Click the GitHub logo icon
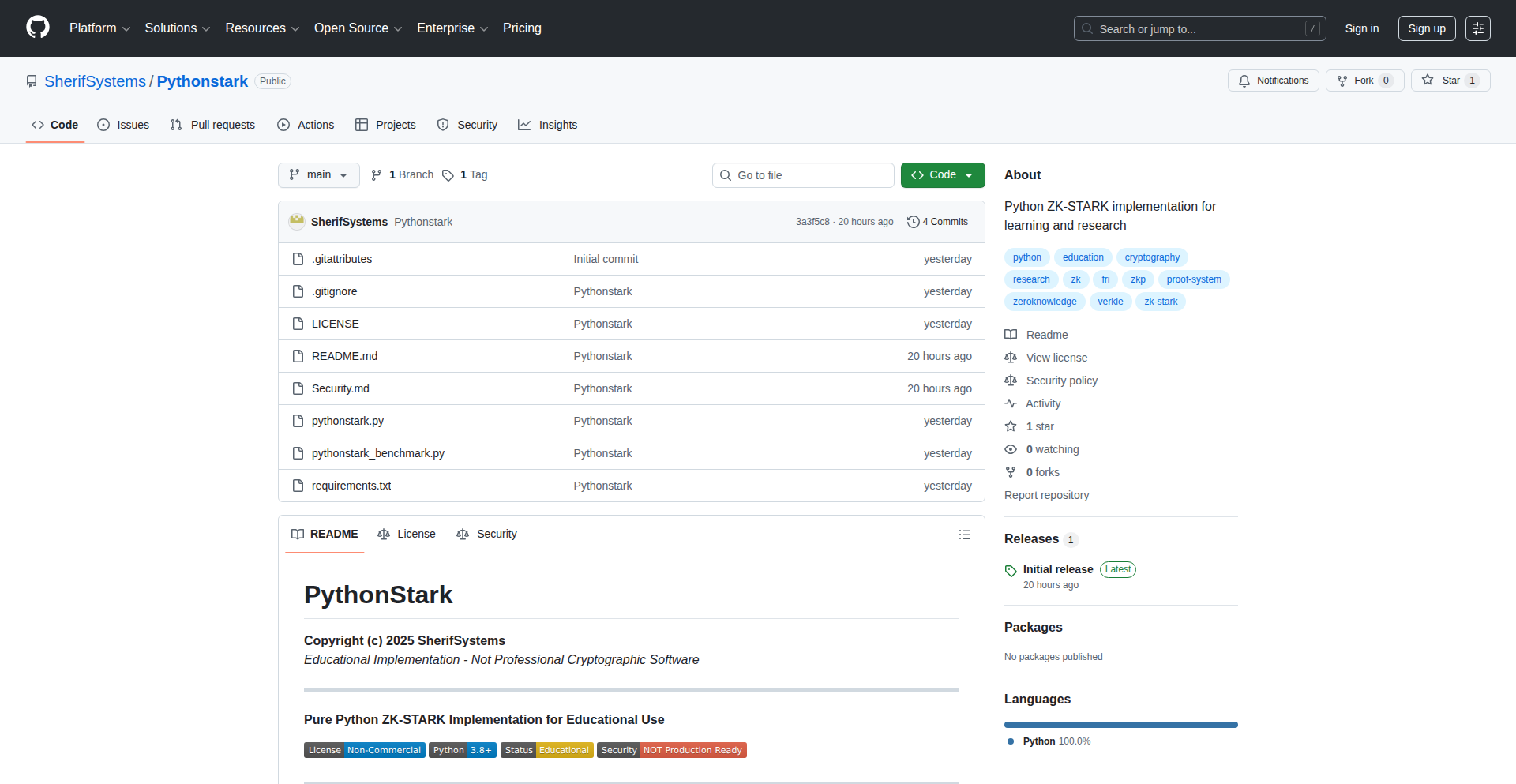Image resolution: width=1516 pixels, height=784 pixels. pyautogui.click(x=38, y=28)
